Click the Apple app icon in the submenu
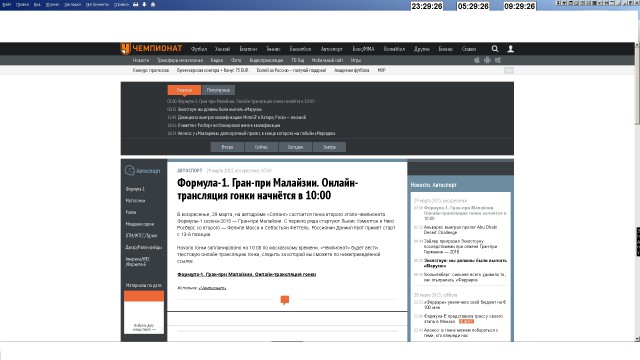The height and width of the screenshot is (360, 640). [x=477, y=60]
